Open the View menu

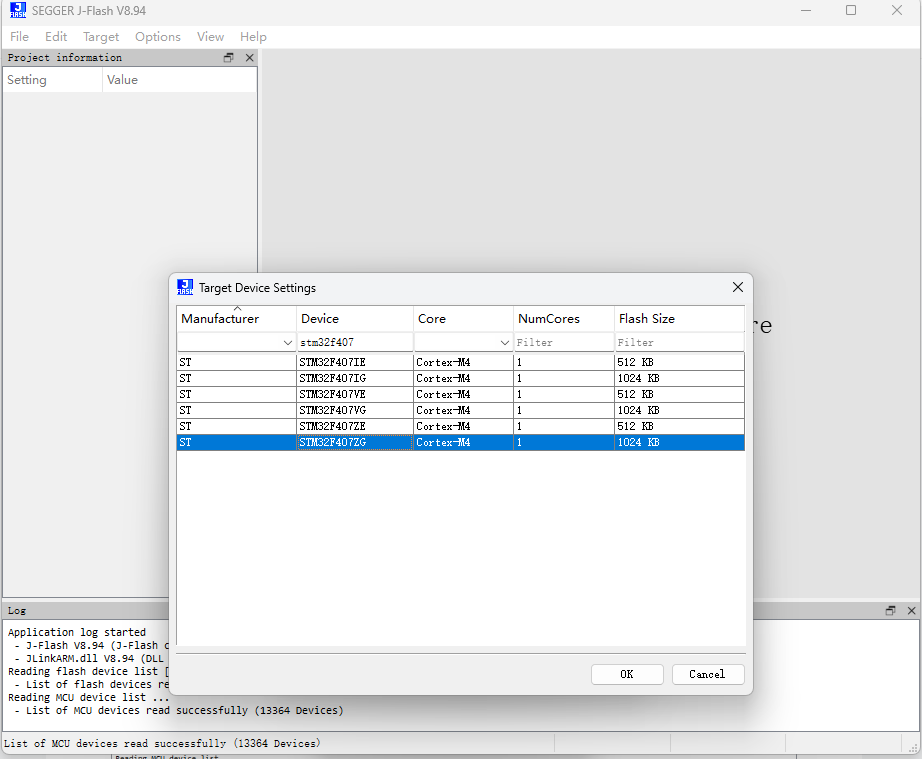point(210,36)
